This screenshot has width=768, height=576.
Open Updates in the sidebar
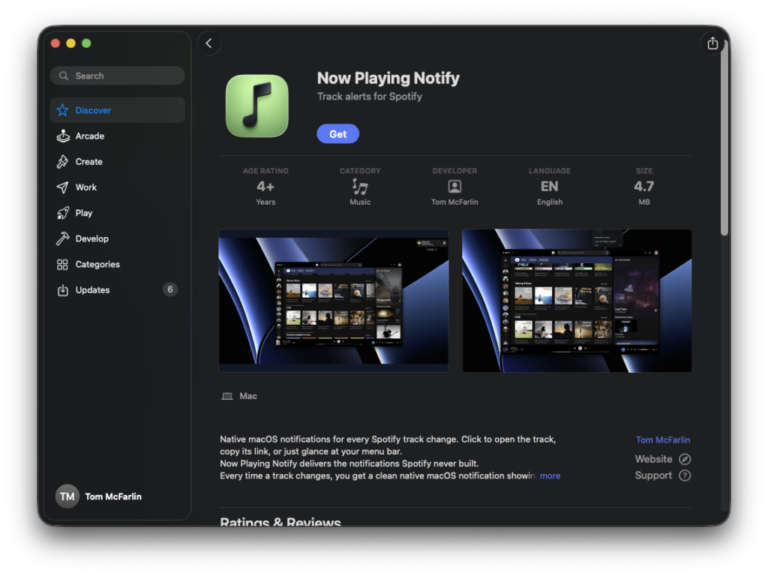118,290
